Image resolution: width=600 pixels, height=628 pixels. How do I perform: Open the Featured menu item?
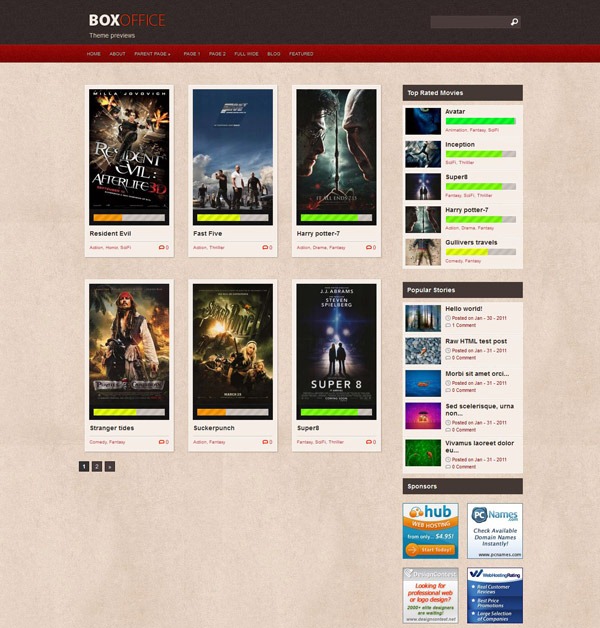301,54
